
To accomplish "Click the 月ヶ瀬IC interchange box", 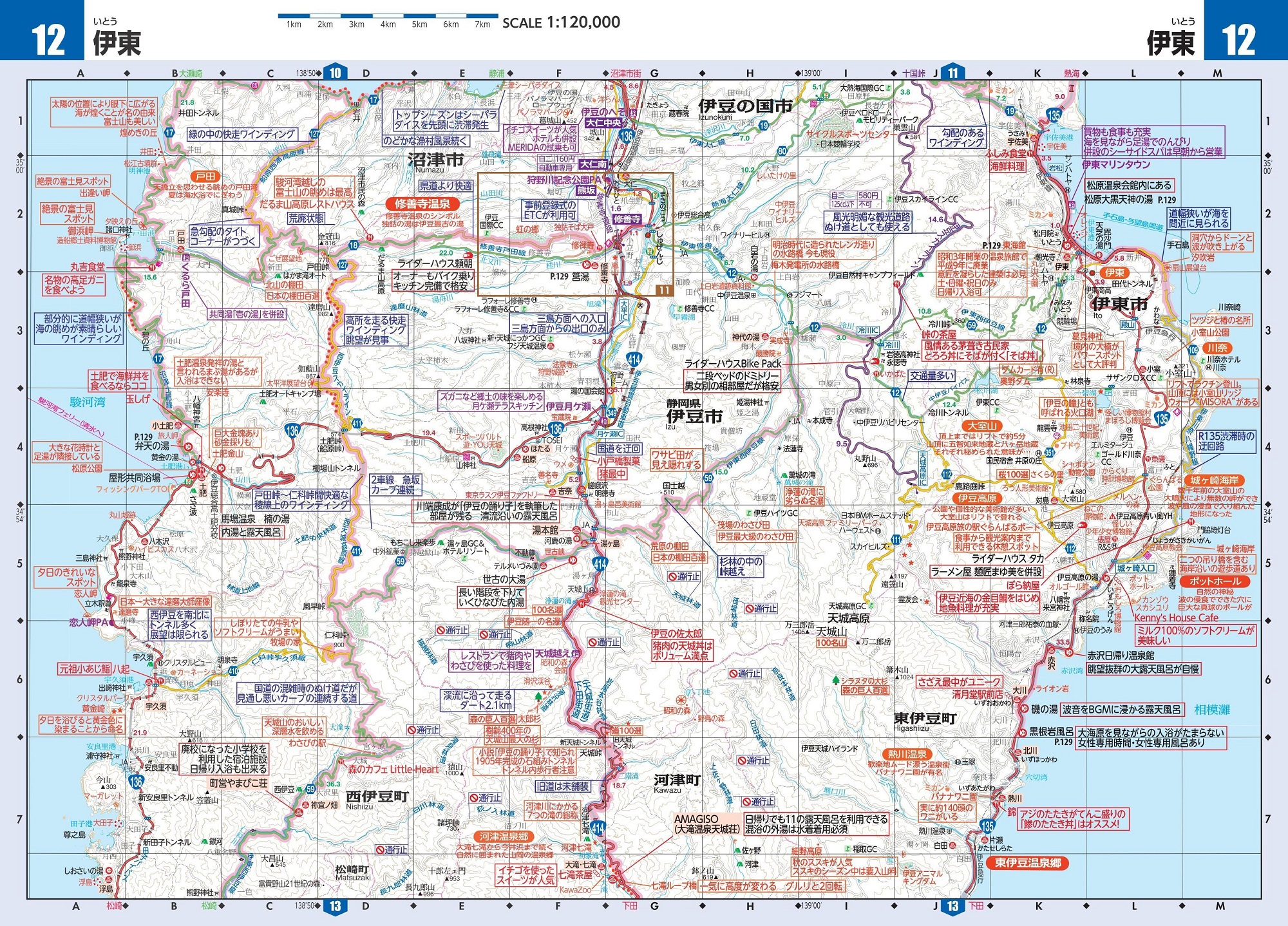I will click(x=610, y=434).
